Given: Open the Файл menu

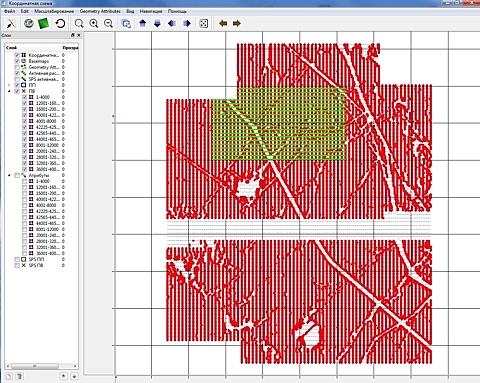Looking at the screenshot, I should point(9,11).
